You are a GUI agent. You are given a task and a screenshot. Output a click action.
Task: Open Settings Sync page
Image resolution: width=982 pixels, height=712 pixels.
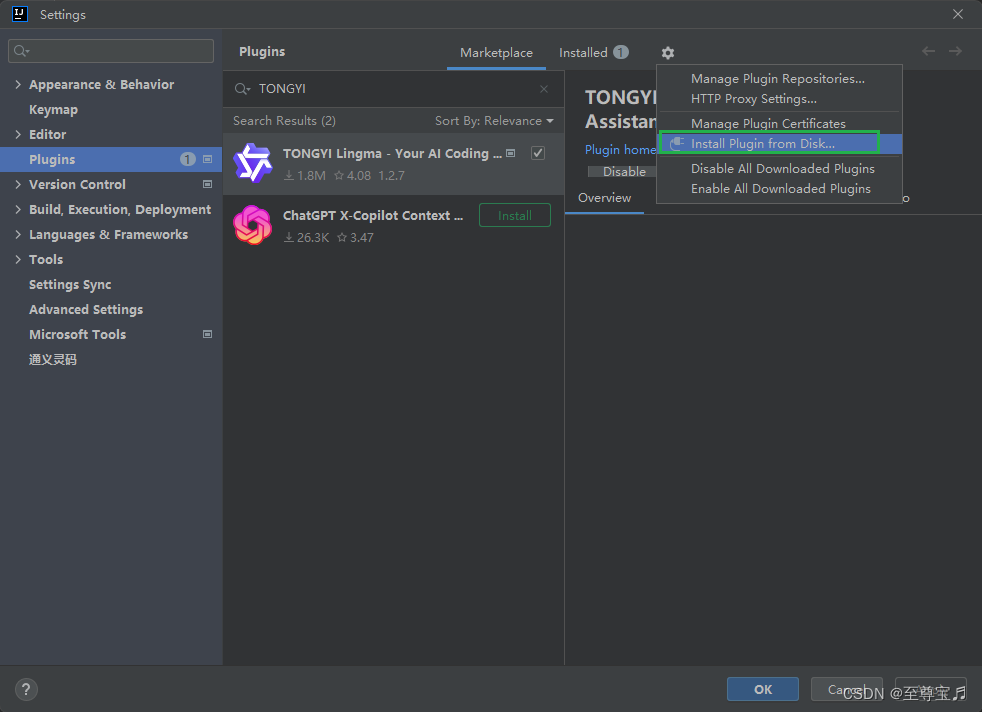(70, 284)
